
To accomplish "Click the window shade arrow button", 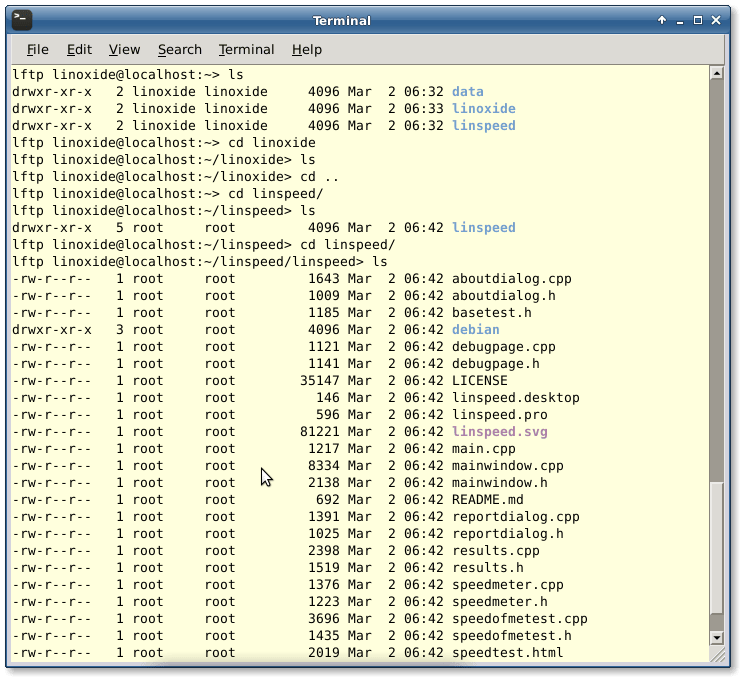I will click(x=662, y=20).
